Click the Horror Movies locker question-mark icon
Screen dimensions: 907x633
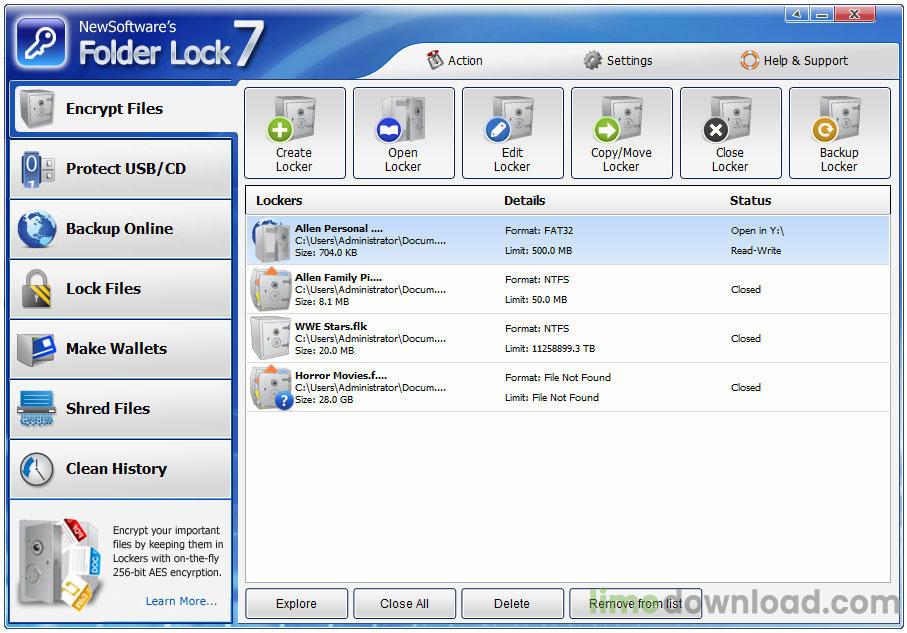click(284, 400)
